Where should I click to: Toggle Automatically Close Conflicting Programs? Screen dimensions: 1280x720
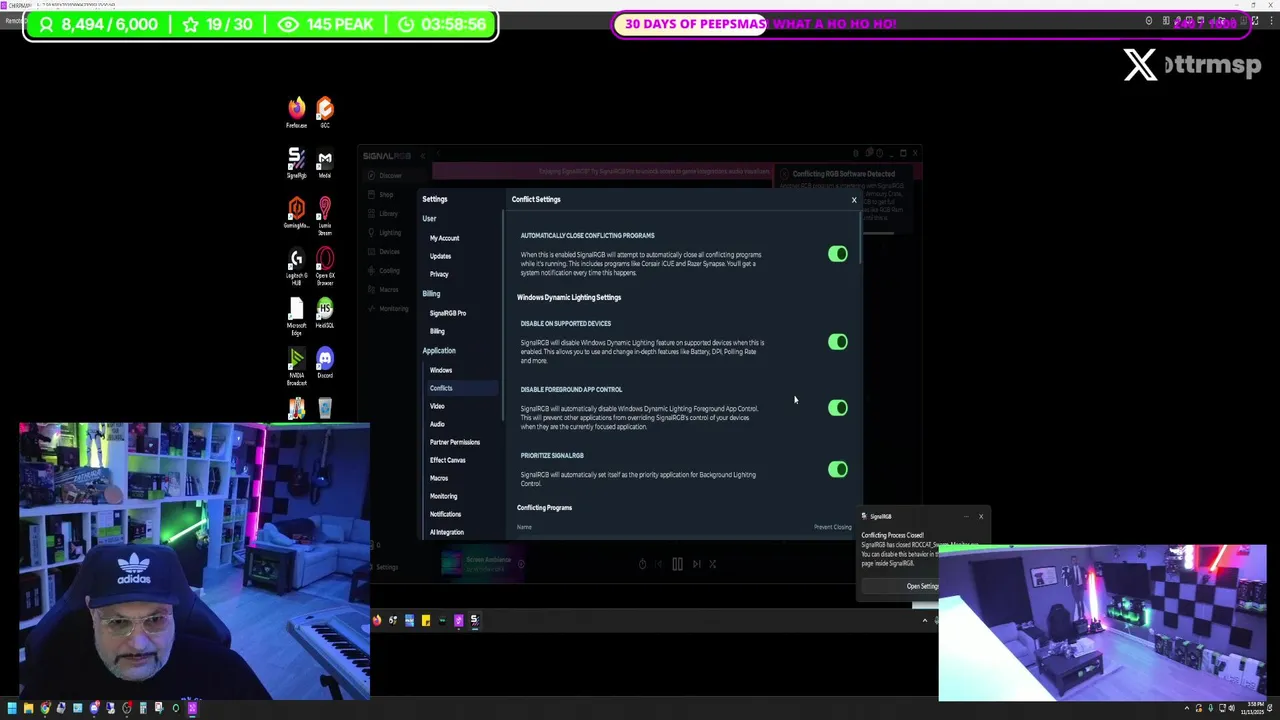838,254
